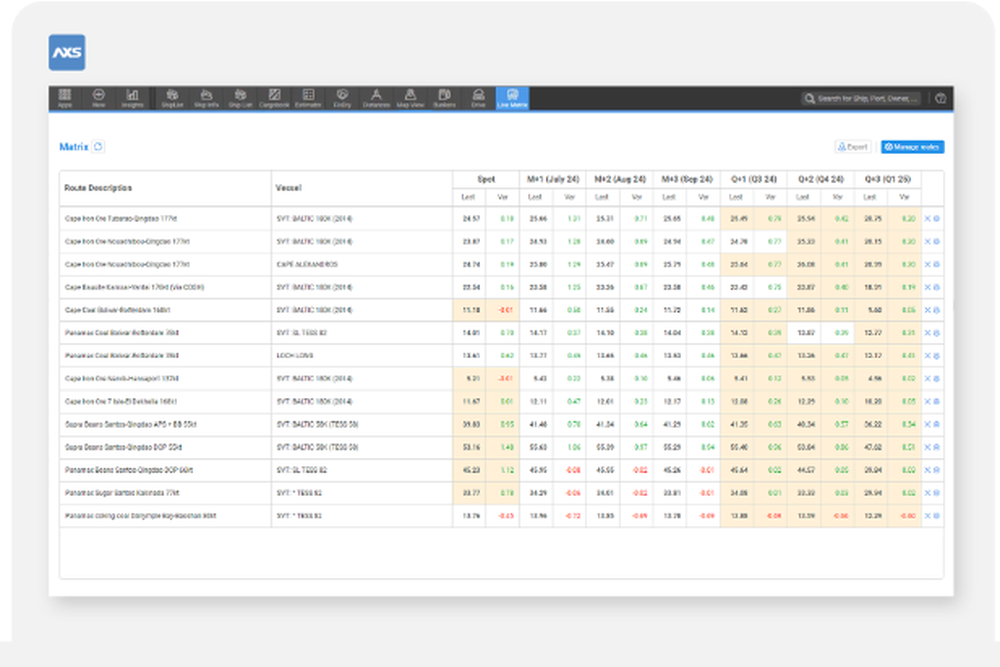Viewport: 1000px width, 667px height.
Task: Open the ShipList tool
Action: point(172,98)
